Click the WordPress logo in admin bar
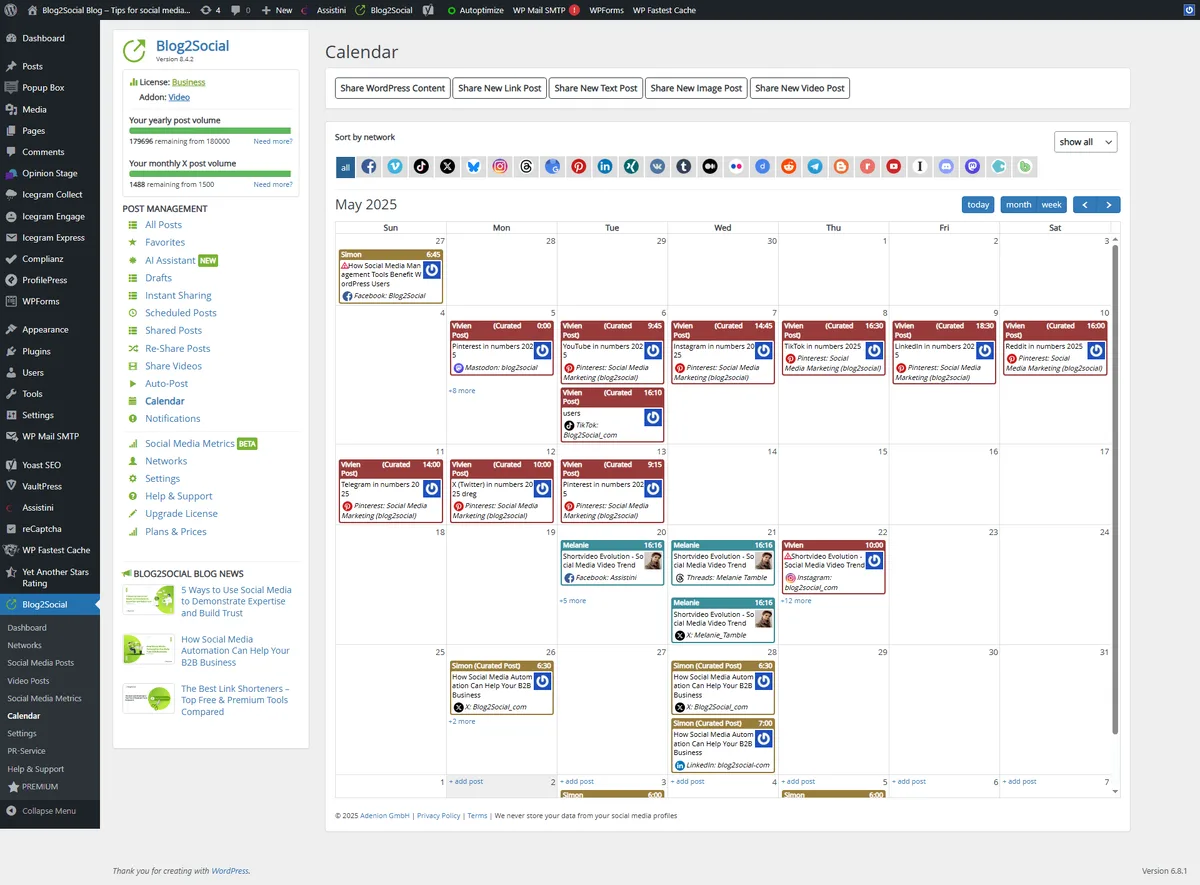Viewport: 1200px width, 885px height. point(9,10)
